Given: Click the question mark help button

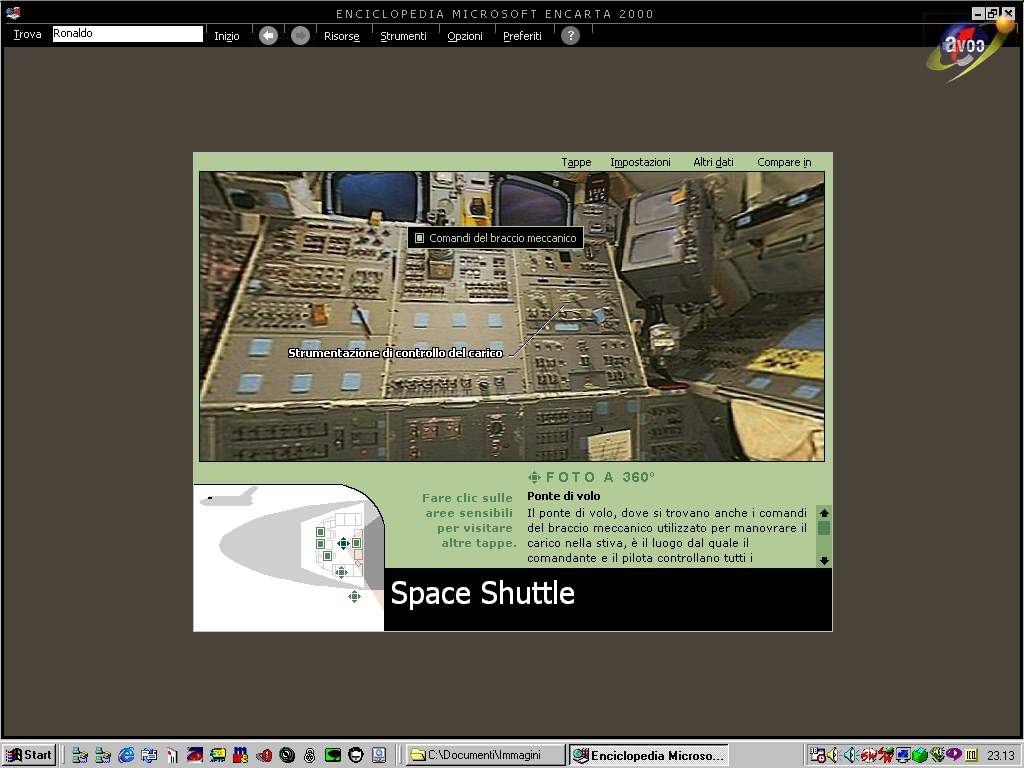Looking at the screenshot, I should (570, 35).
